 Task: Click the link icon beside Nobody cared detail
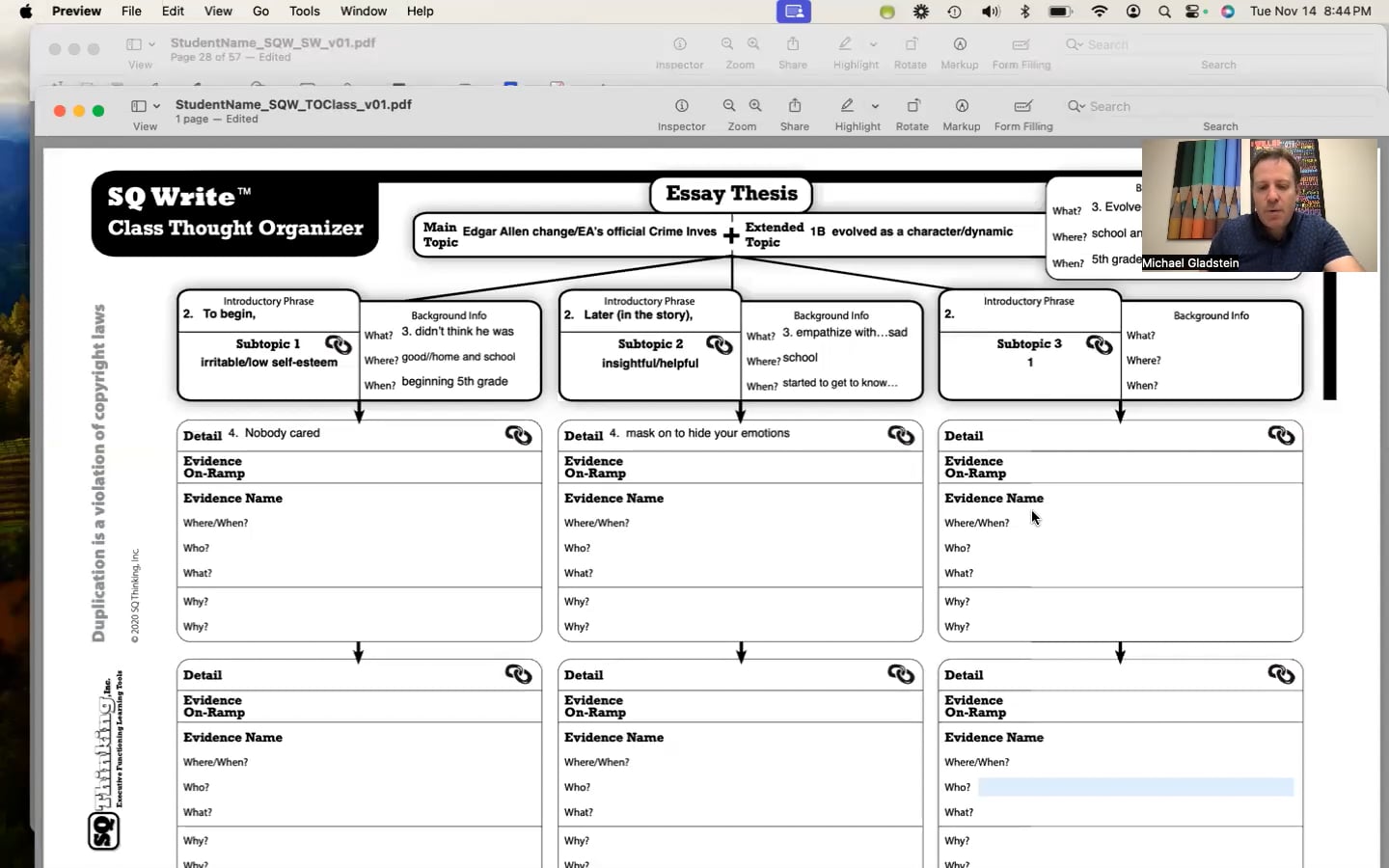(x=518, y=435)
